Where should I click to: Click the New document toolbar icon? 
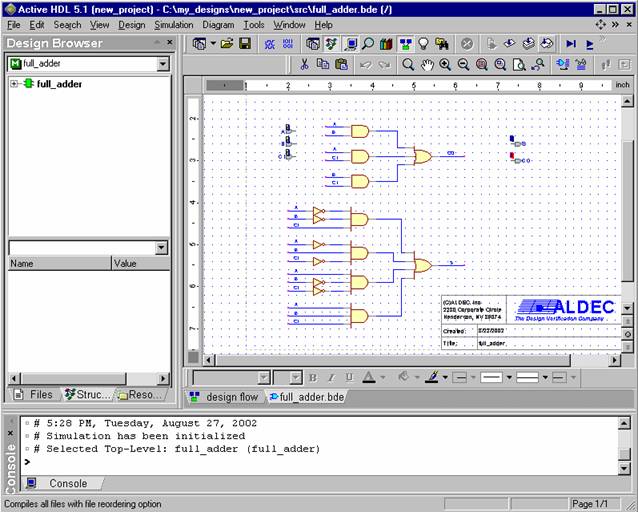tap(199, 44)
